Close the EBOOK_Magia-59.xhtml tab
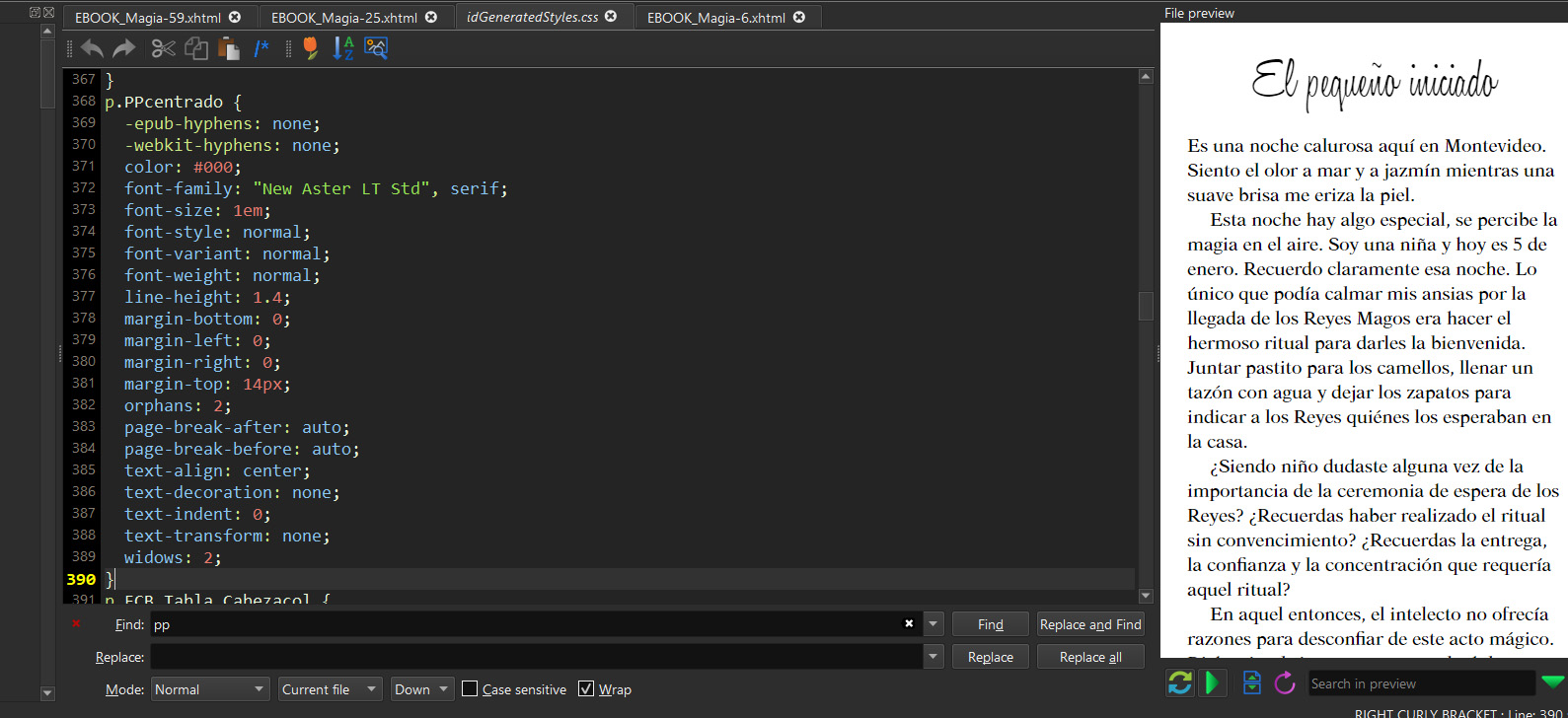 235,17
